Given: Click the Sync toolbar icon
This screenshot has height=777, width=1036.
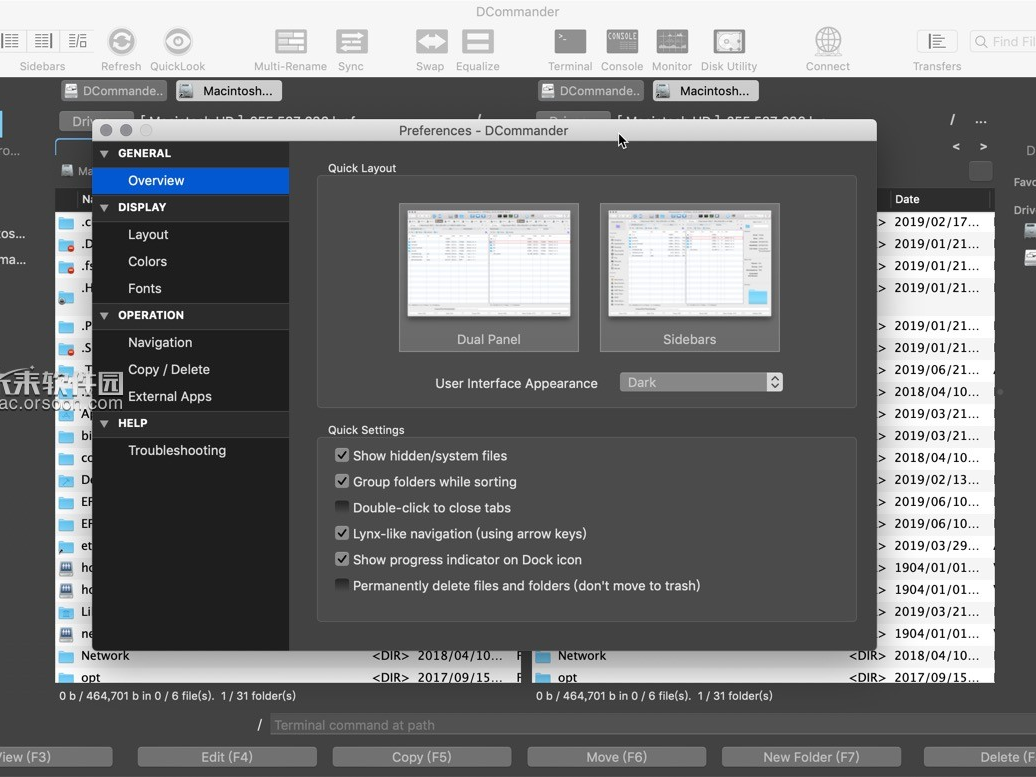Looking at the screenshot, I should pyautogui.click(x=352, y=45).
